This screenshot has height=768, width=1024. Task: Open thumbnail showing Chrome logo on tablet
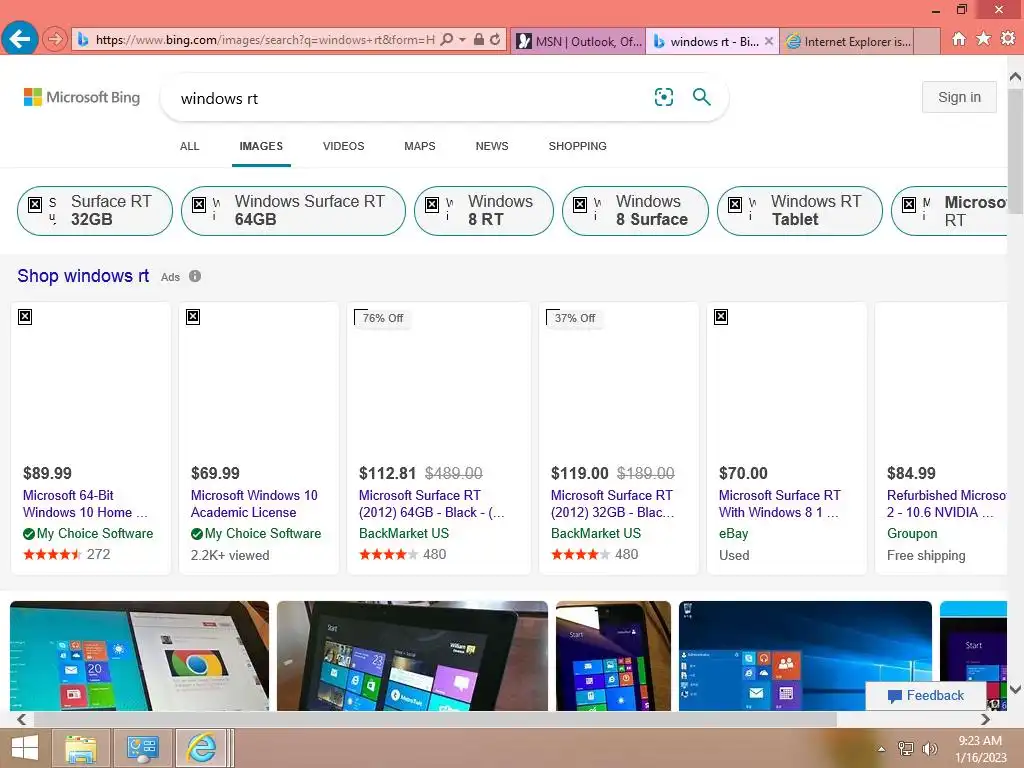coord(139,656)
